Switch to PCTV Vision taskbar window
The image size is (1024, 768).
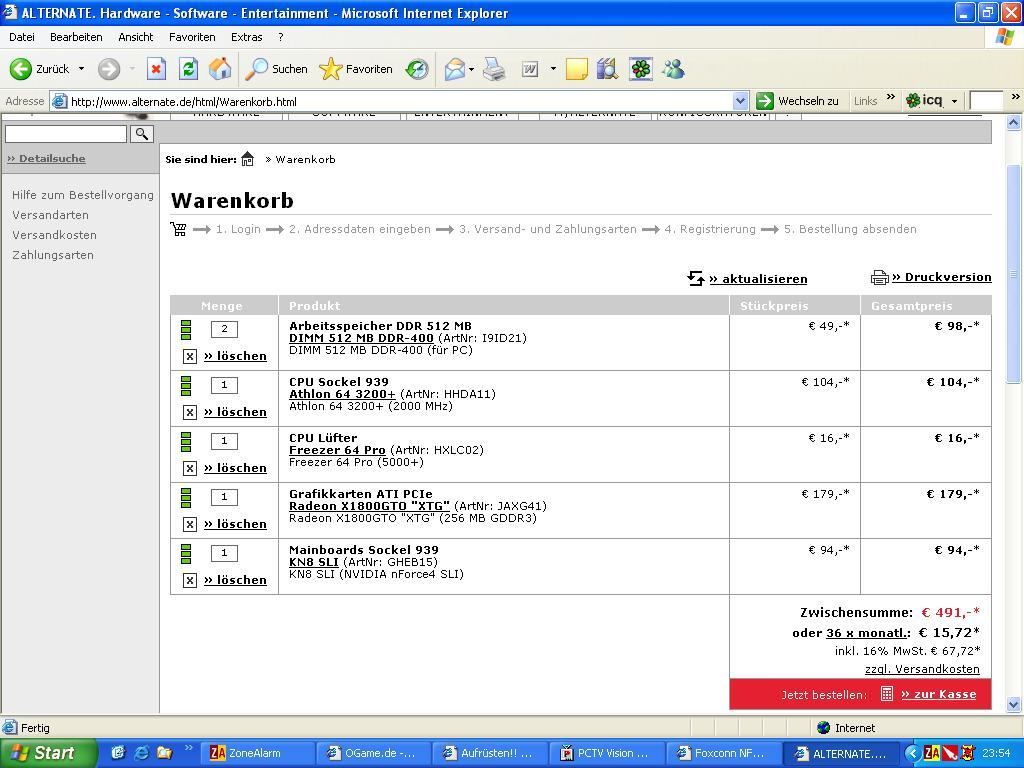(607, 753)
